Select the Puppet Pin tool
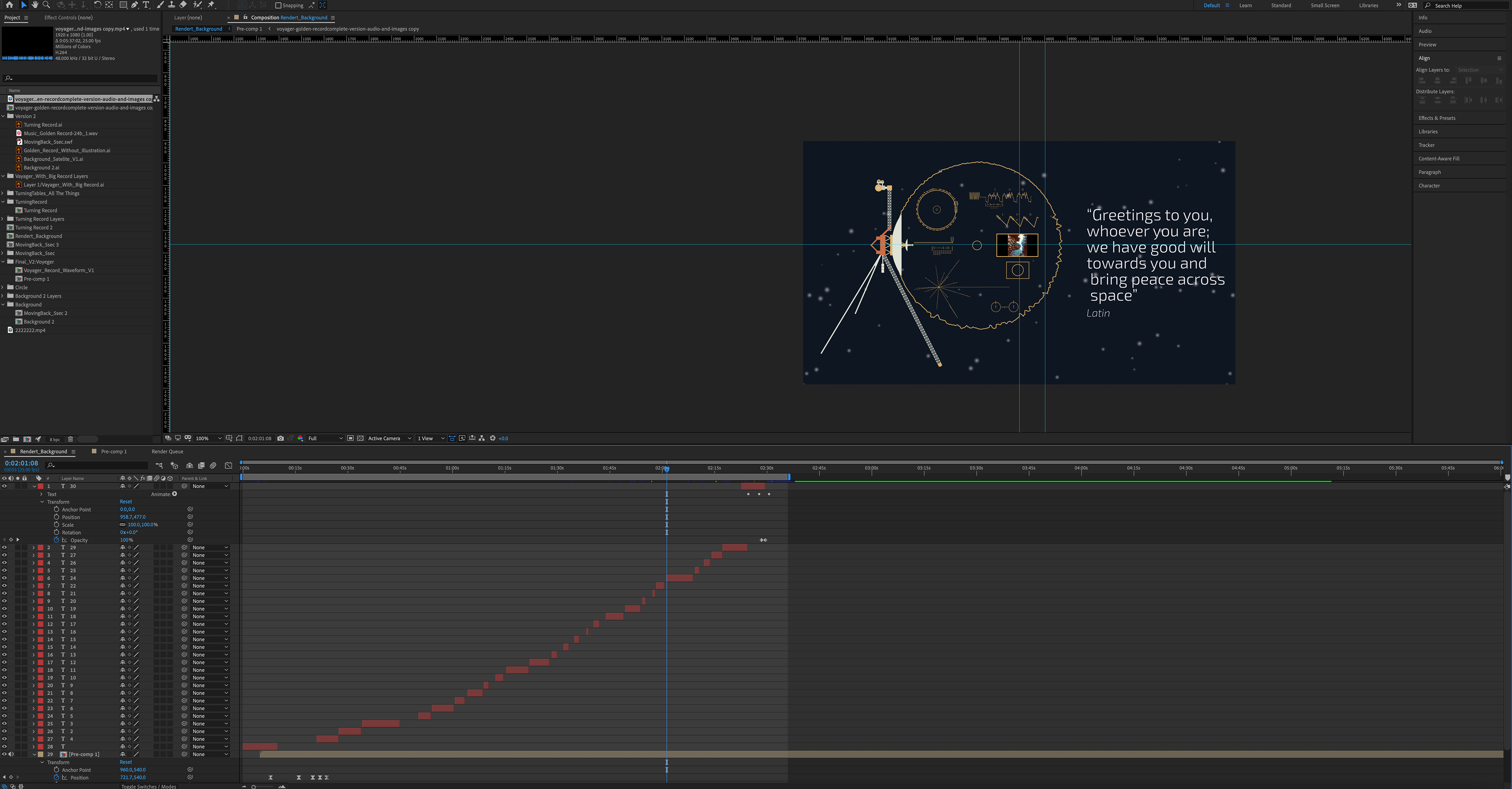This screenshot has width=1512, height=789. tap(211, 5)
